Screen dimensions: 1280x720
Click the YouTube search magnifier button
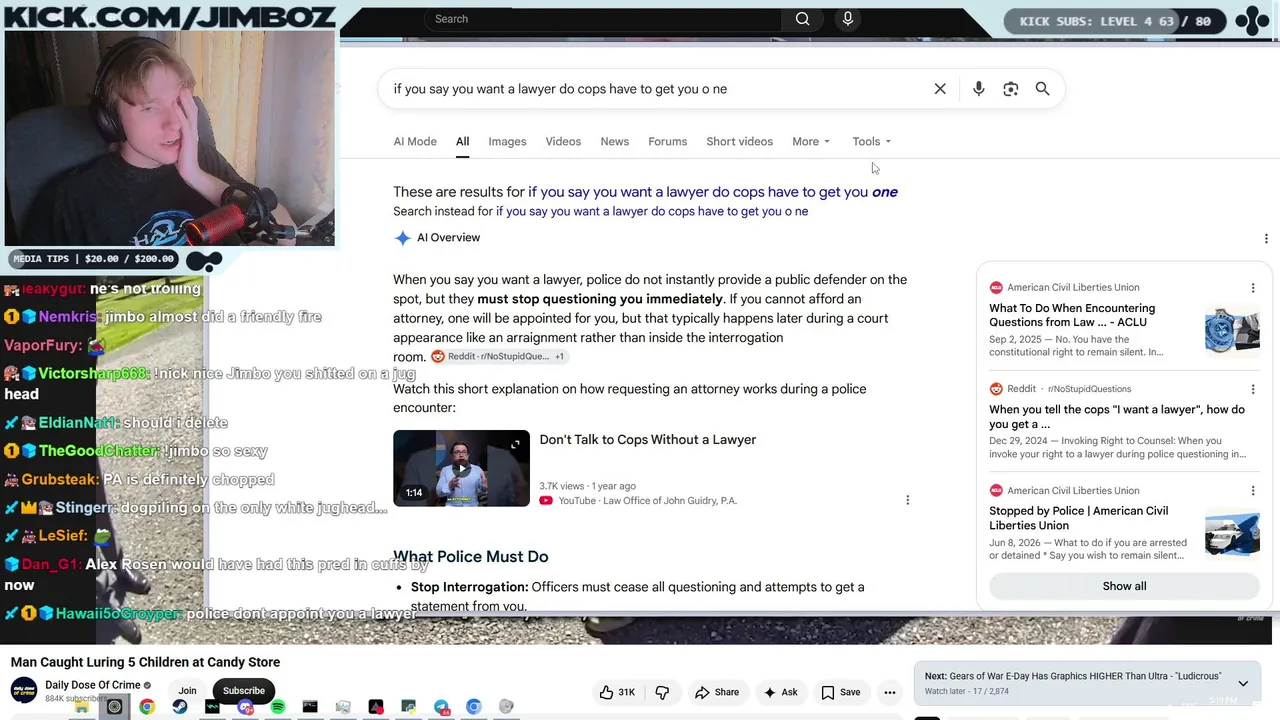point(802,19)
